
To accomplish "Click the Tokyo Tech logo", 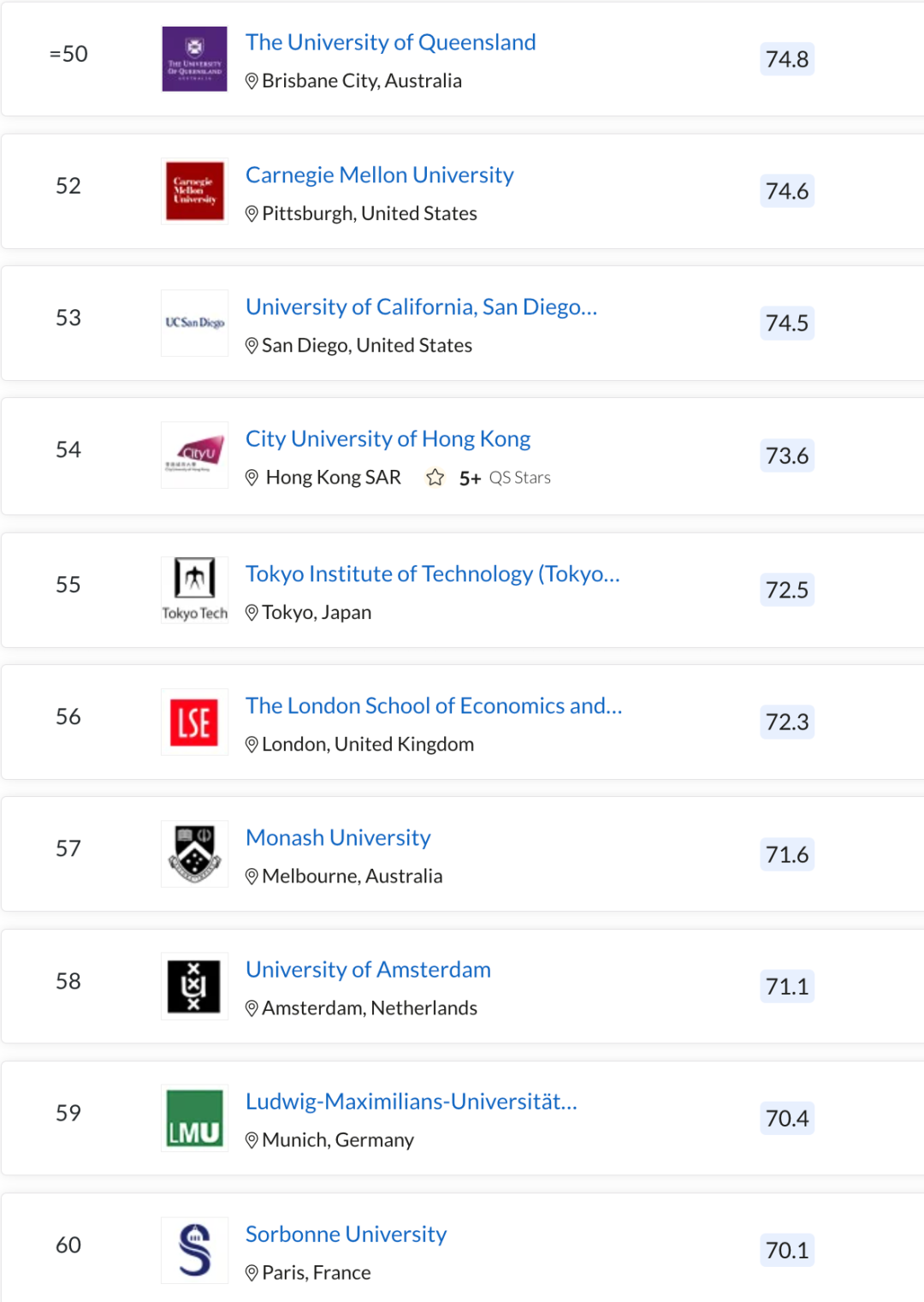I will coord(194,589).
